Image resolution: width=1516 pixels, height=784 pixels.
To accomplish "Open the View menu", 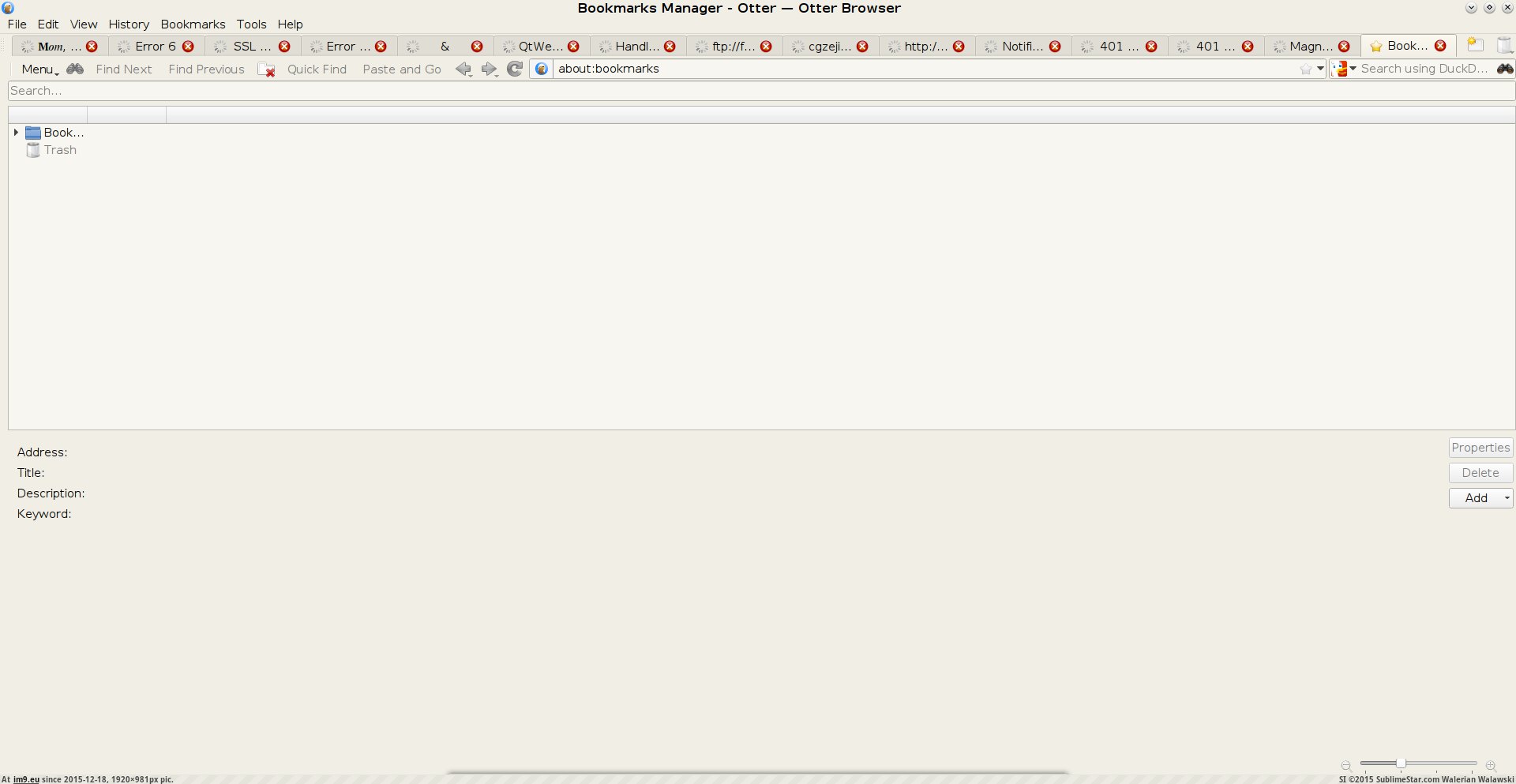I will pos(84,24).
